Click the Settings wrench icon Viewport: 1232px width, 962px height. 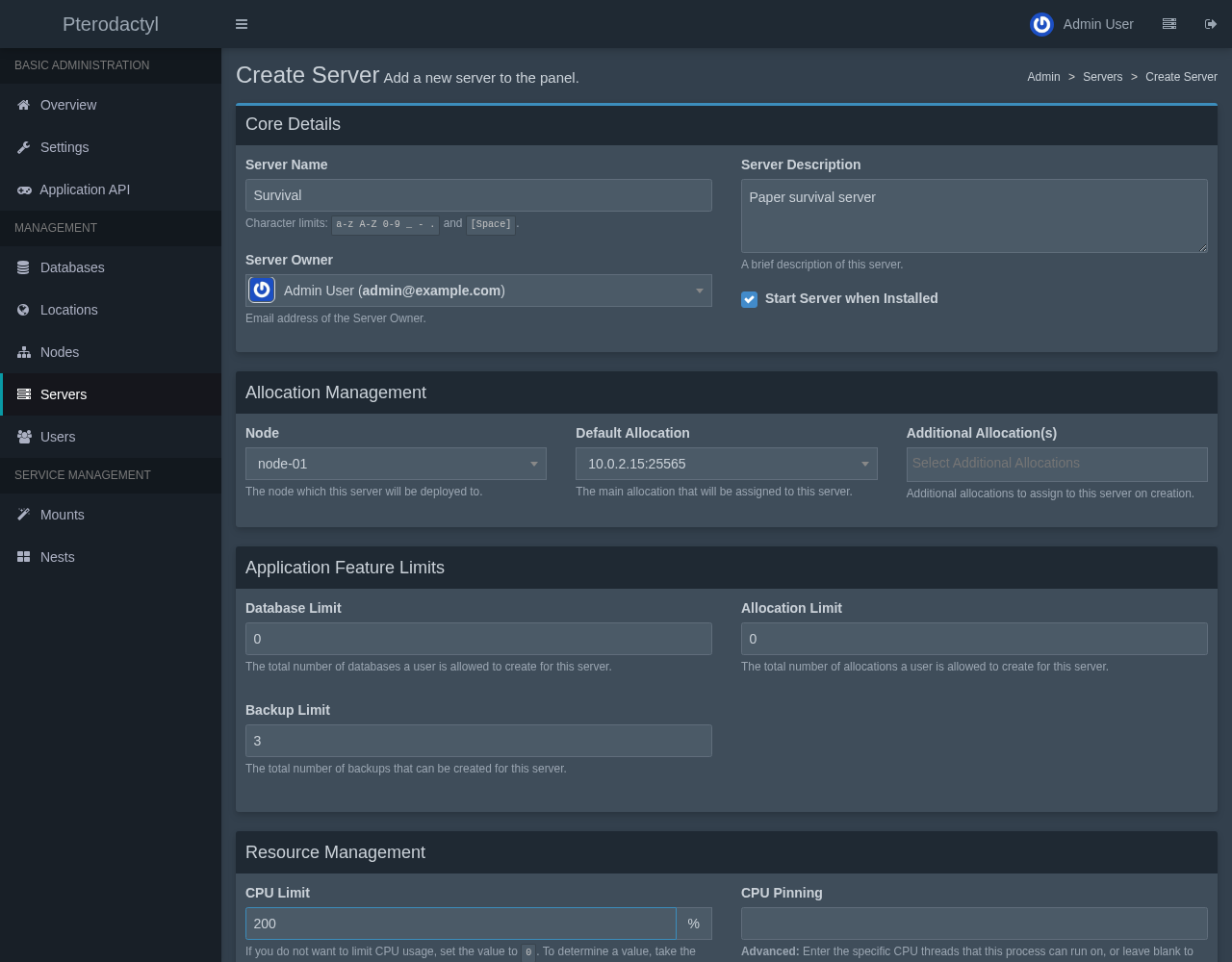tap(24, 147)
